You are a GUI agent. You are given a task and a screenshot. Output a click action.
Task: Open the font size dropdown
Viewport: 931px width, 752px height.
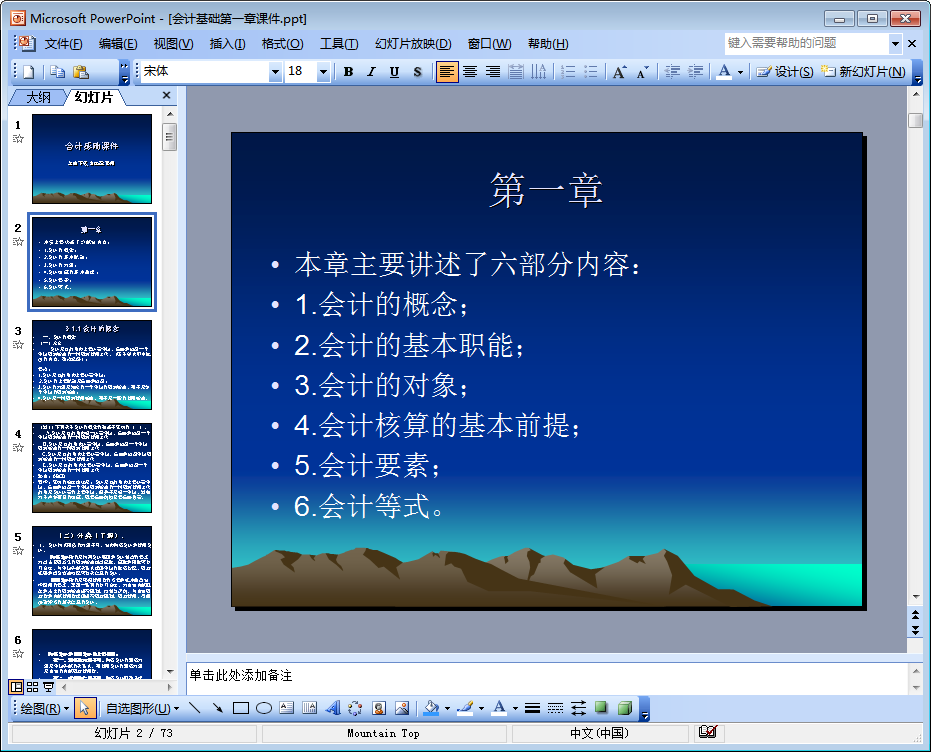click(x=323, y=72)
